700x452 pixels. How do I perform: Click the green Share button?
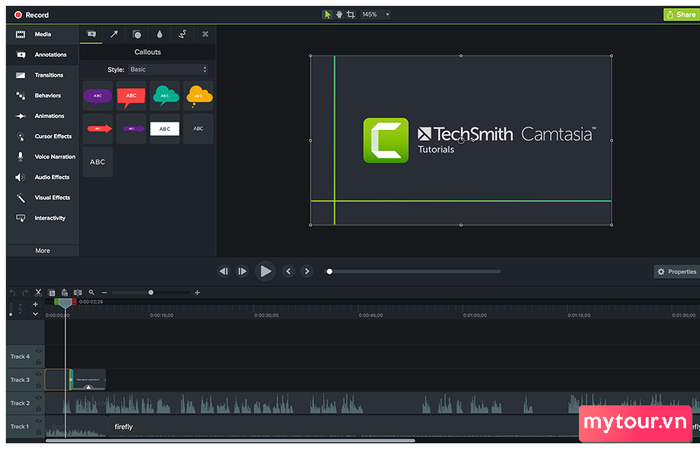(x=681, y=15)
